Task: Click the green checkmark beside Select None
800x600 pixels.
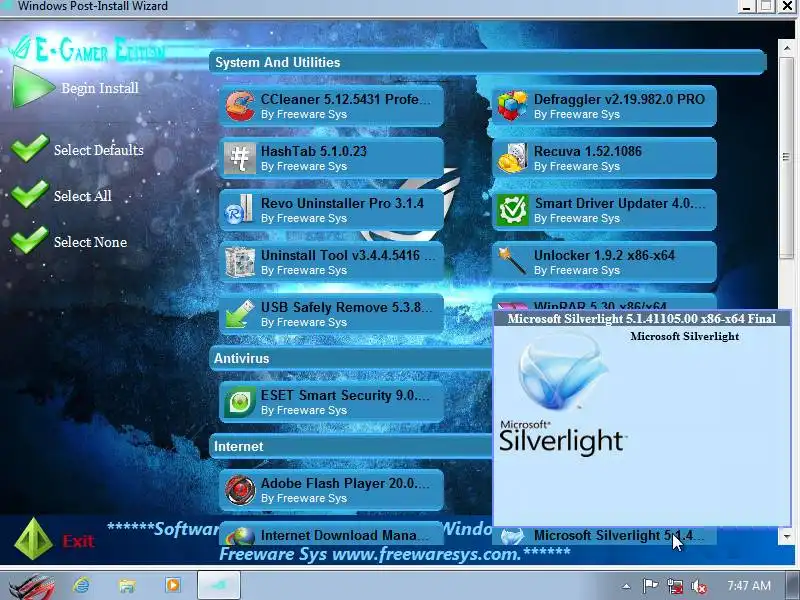Action: click(x=30, y=240)
